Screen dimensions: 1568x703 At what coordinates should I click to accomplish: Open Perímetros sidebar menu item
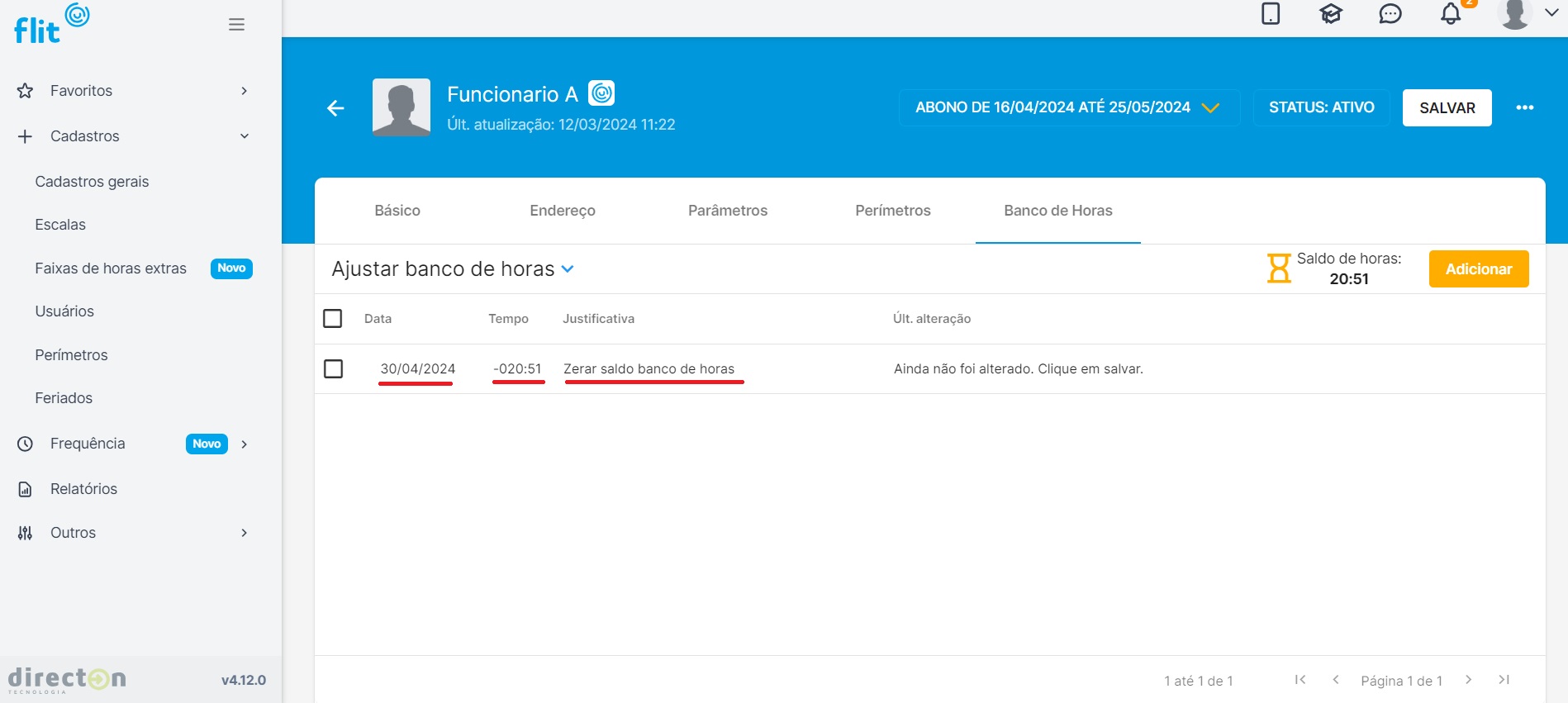[71, 355]
